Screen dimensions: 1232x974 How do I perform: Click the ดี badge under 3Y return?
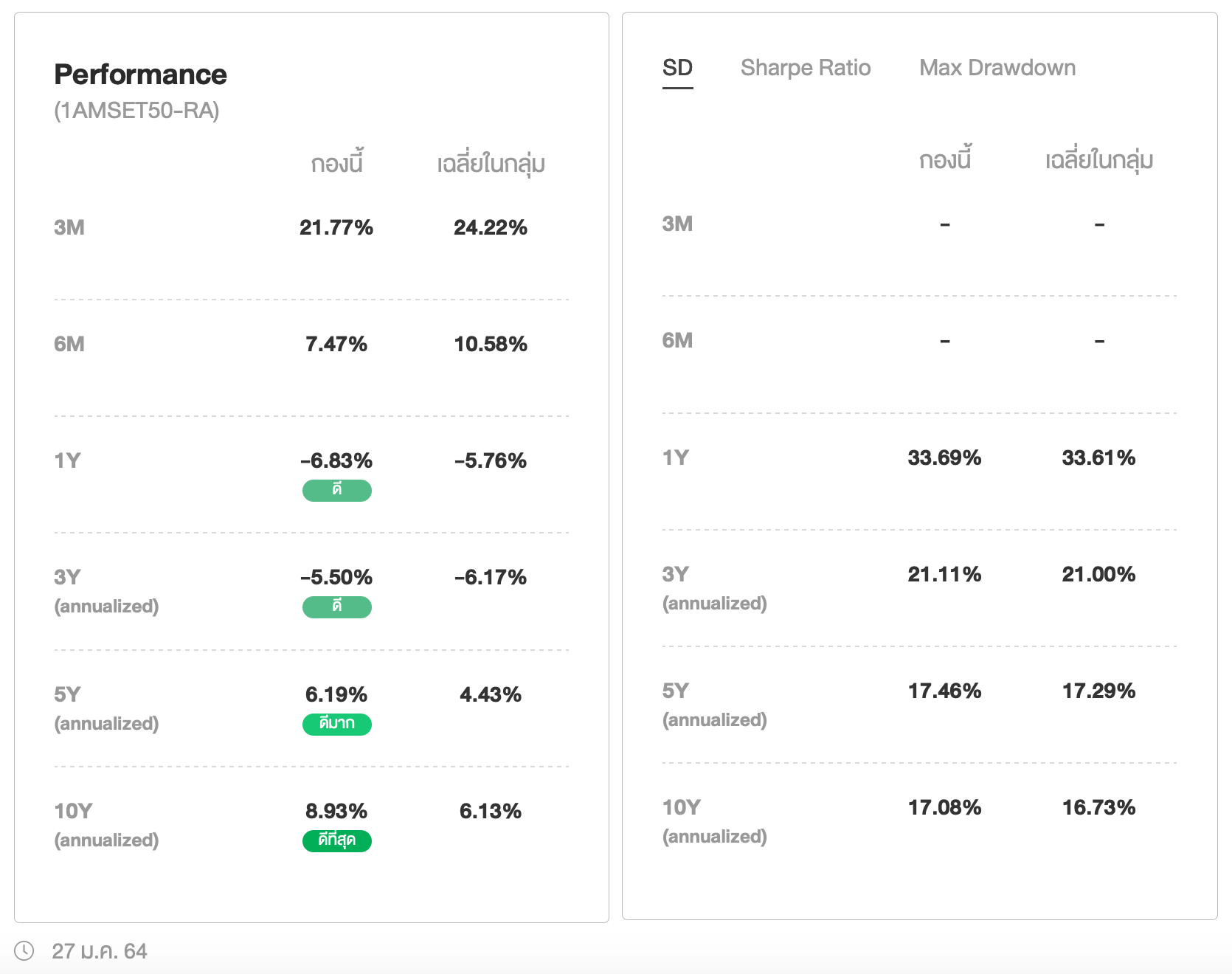point(336,607)
